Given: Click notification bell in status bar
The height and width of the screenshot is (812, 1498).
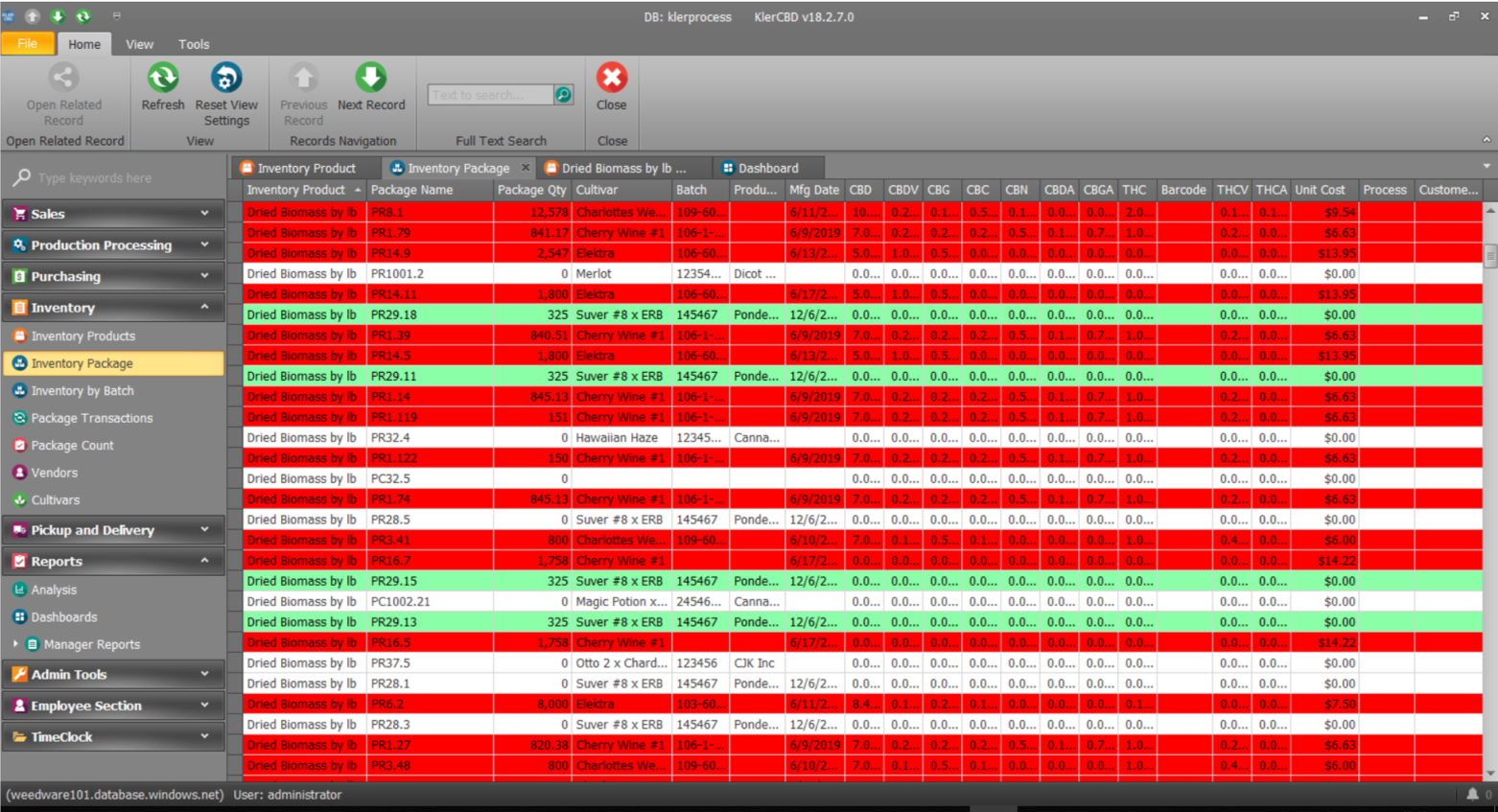Looking at the screenshot, I should pyautogui.click(x=1472, y=795).
